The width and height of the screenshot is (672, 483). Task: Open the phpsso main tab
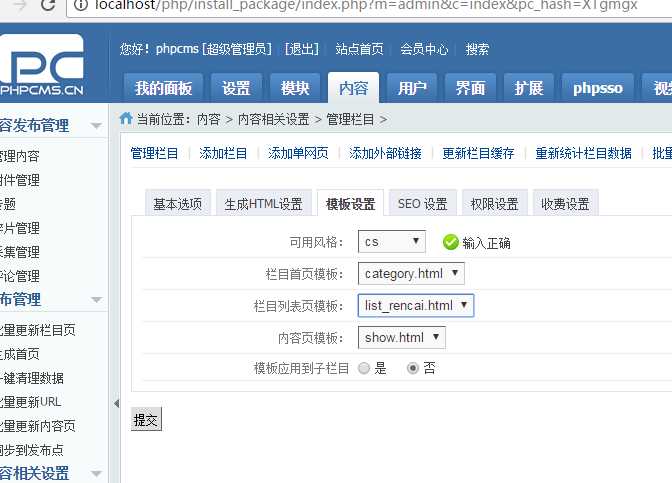point(598,88)
